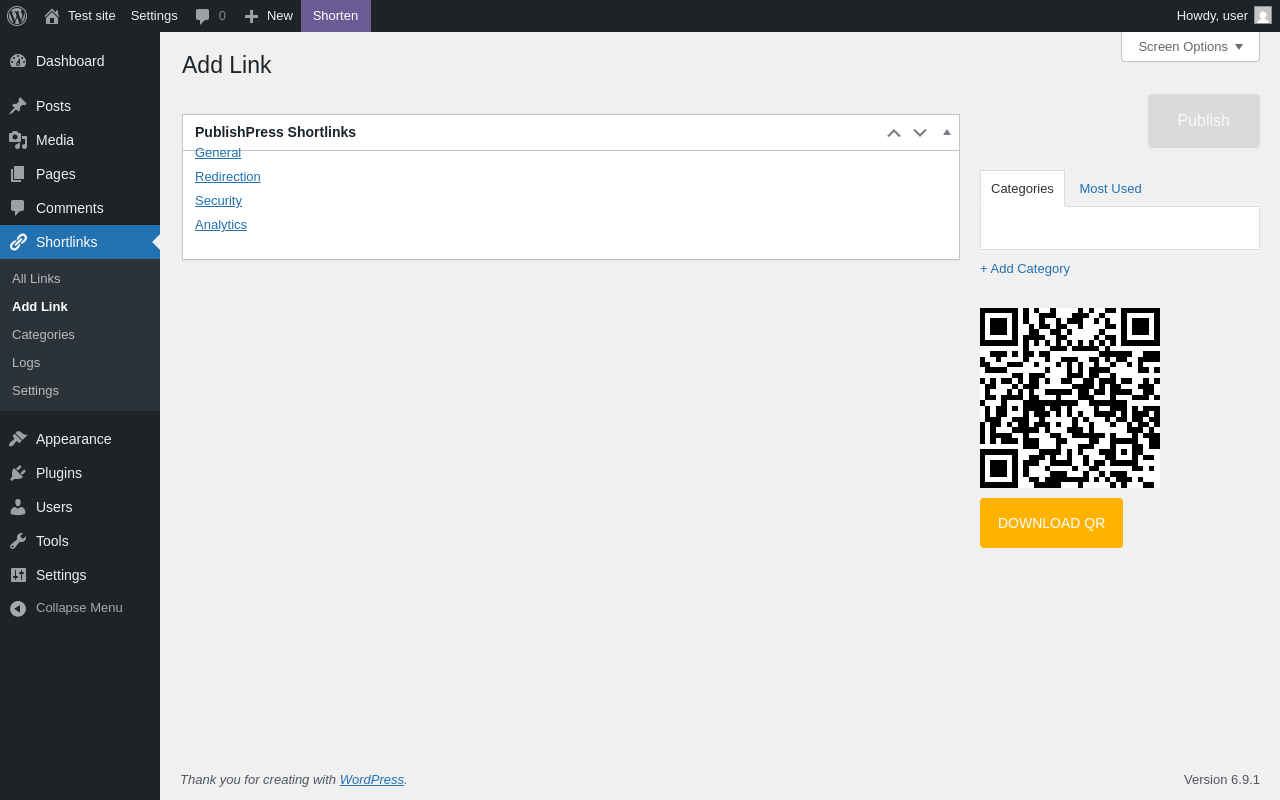The height and width of the screenshot is (800, 1280).
Task: Open the Security section link
Action: 218,201
